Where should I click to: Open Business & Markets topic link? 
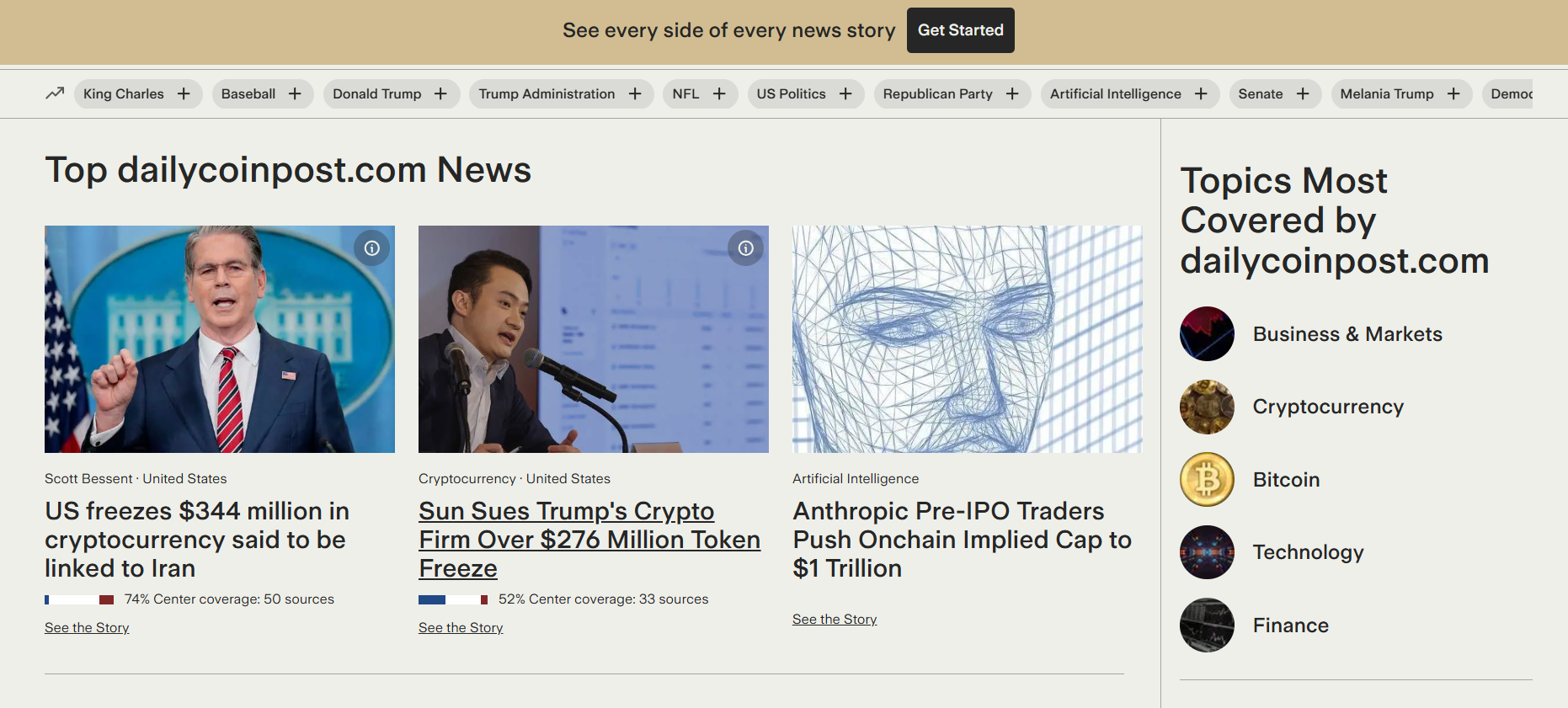1347,334
